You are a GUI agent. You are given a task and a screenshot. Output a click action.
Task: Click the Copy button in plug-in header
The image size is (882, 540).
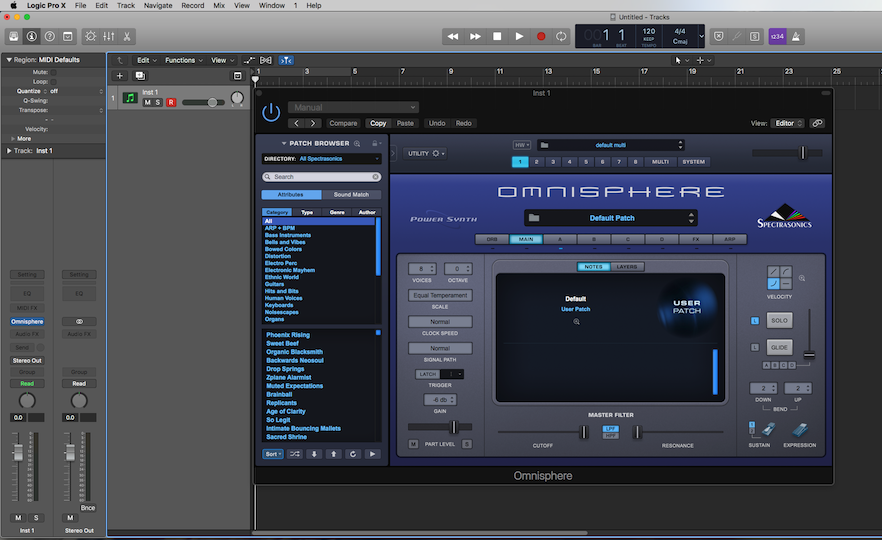[378, 123]
